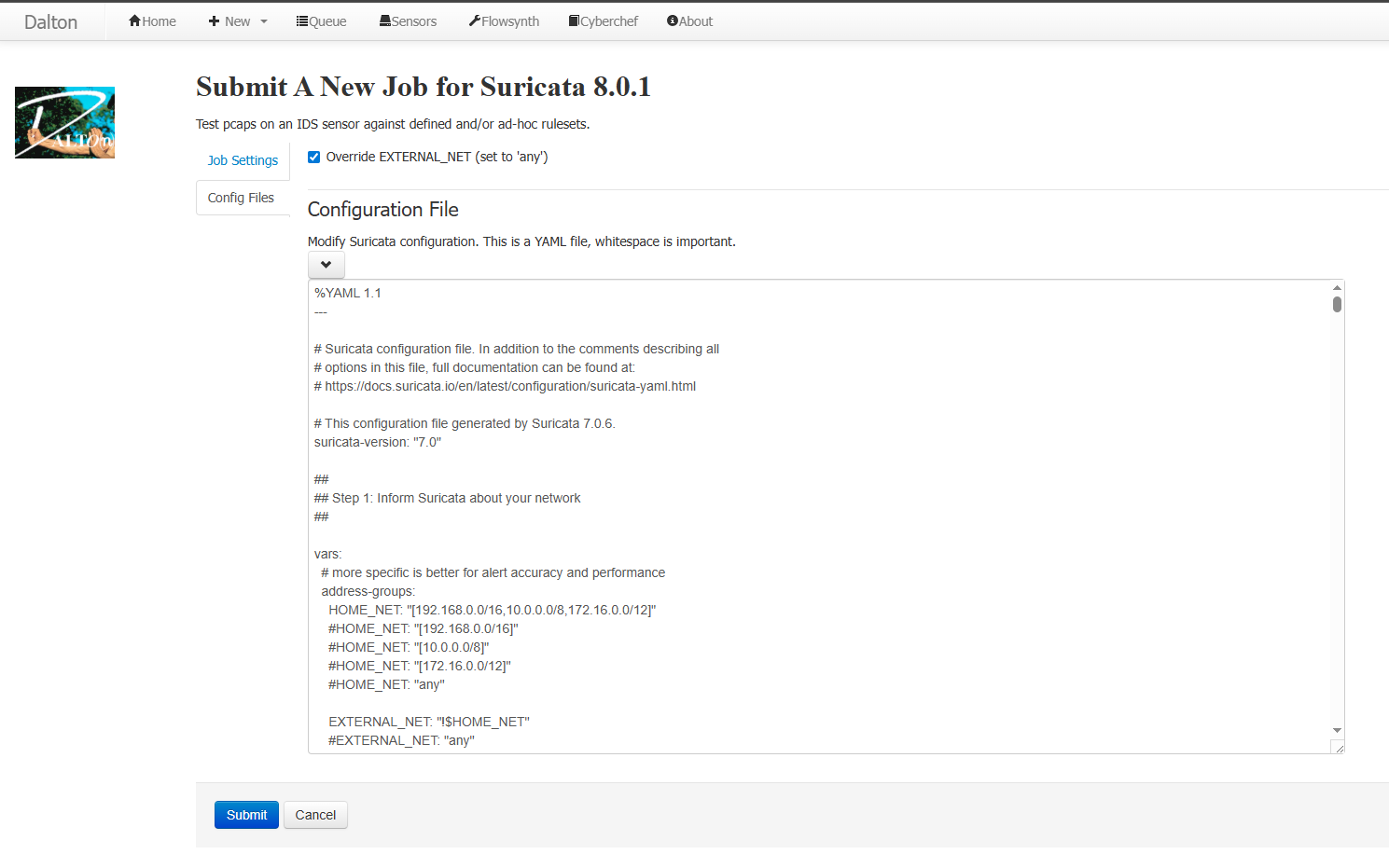Go to Home via the house icon
The width and height of the screenshot is (1389, 868).
click(135, 21)
